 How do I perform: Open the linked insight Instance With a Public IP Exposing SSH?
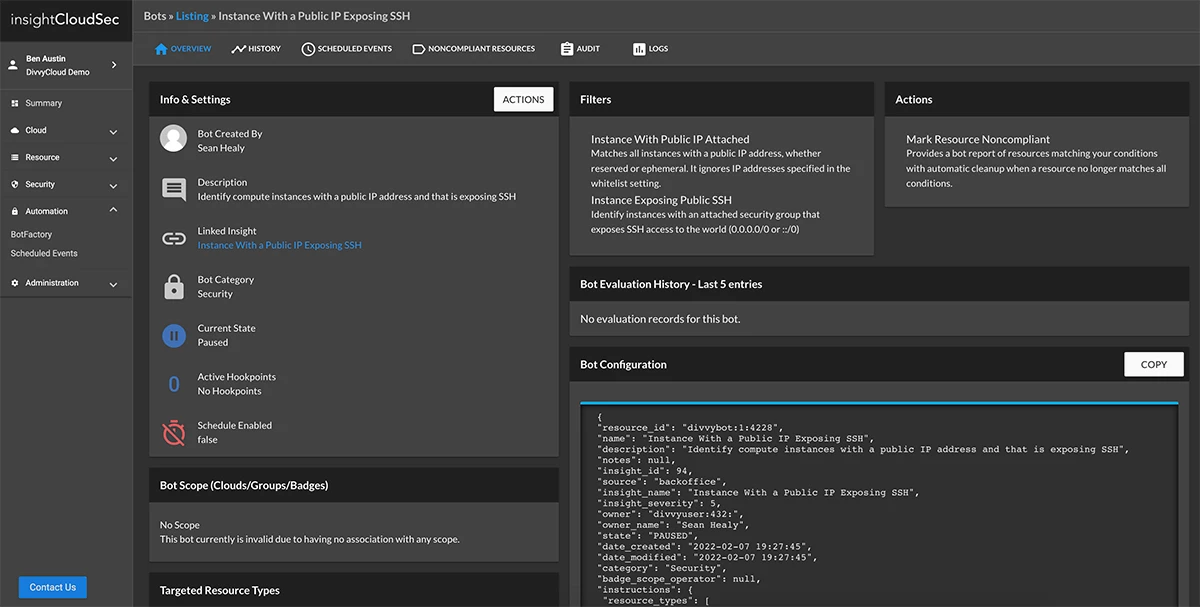click(280, 245)
